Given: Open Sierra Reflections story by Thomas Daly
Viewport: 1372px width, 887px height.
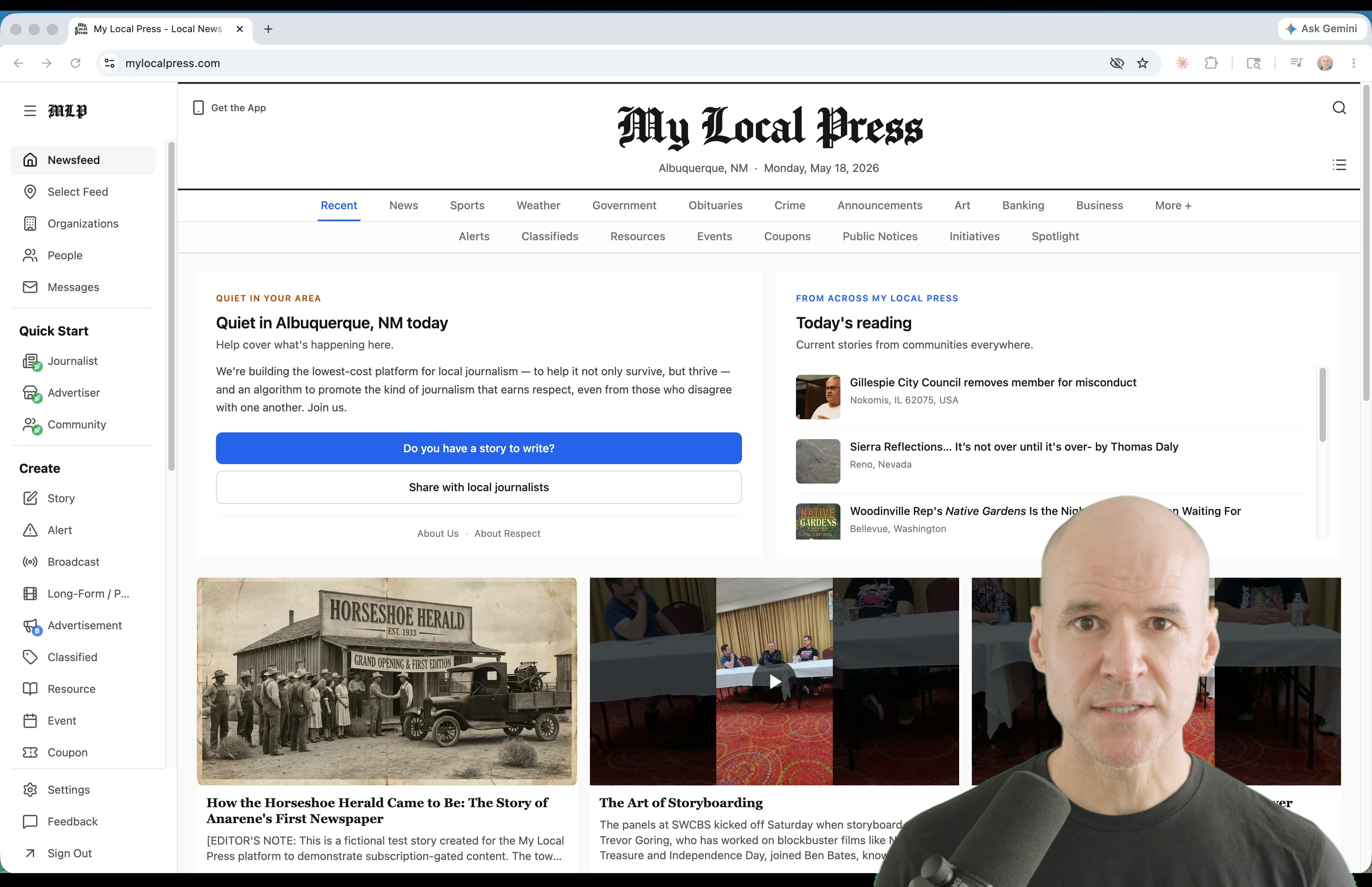Looking at the screenshot, I should tap(1014, 447).
